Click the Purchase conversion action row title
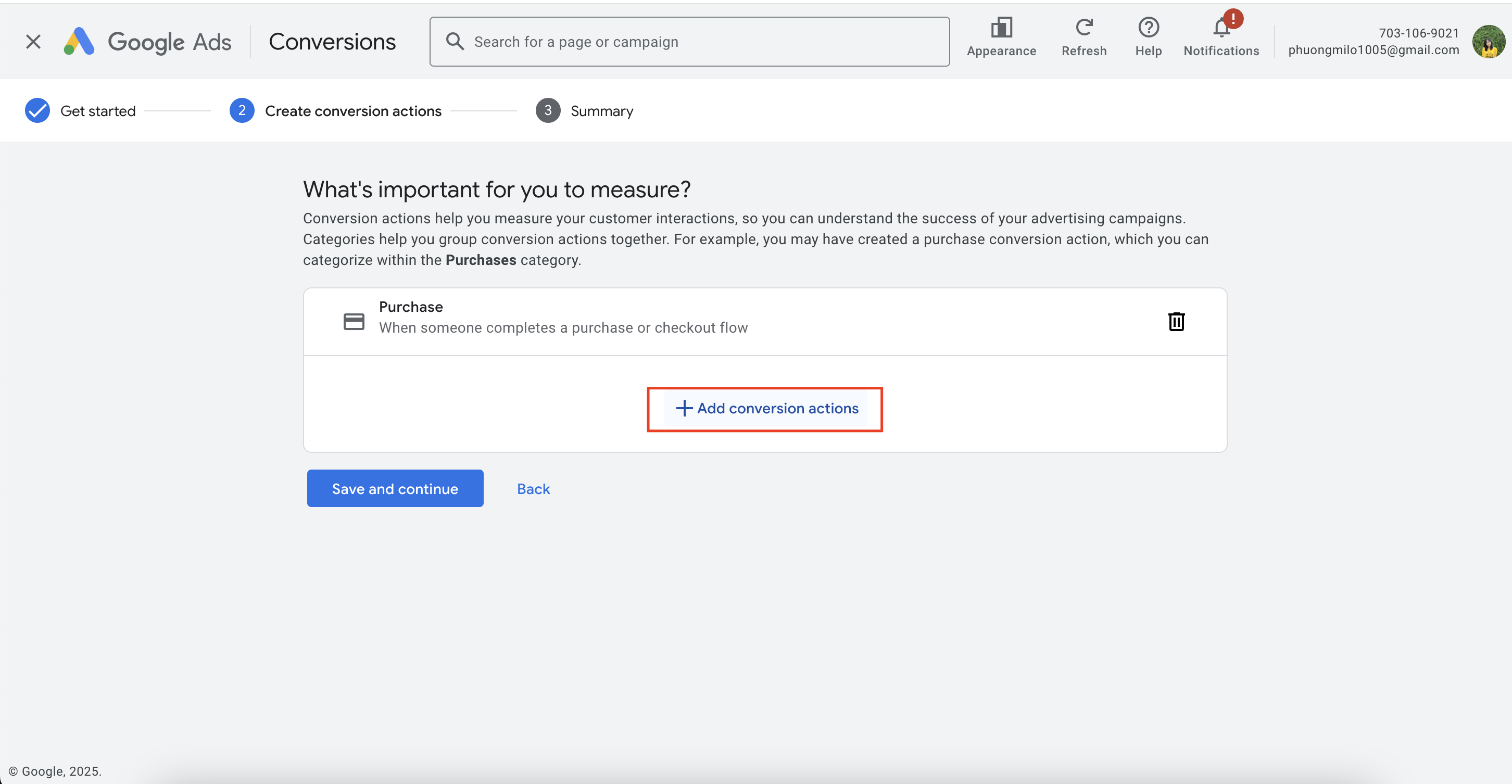 point(411,307)
